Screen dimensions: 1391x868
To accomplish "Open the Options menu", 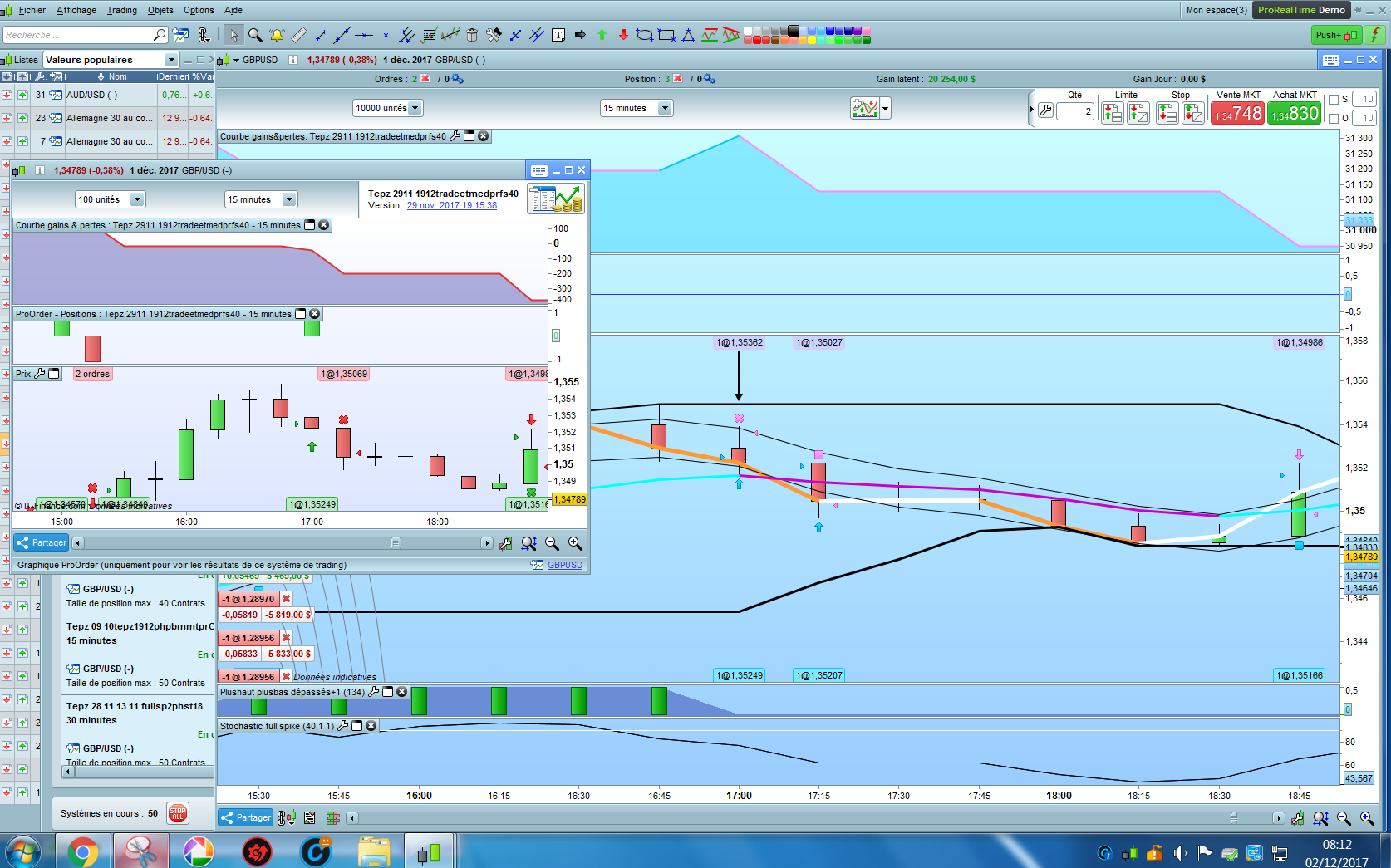I will click(199, 10).
